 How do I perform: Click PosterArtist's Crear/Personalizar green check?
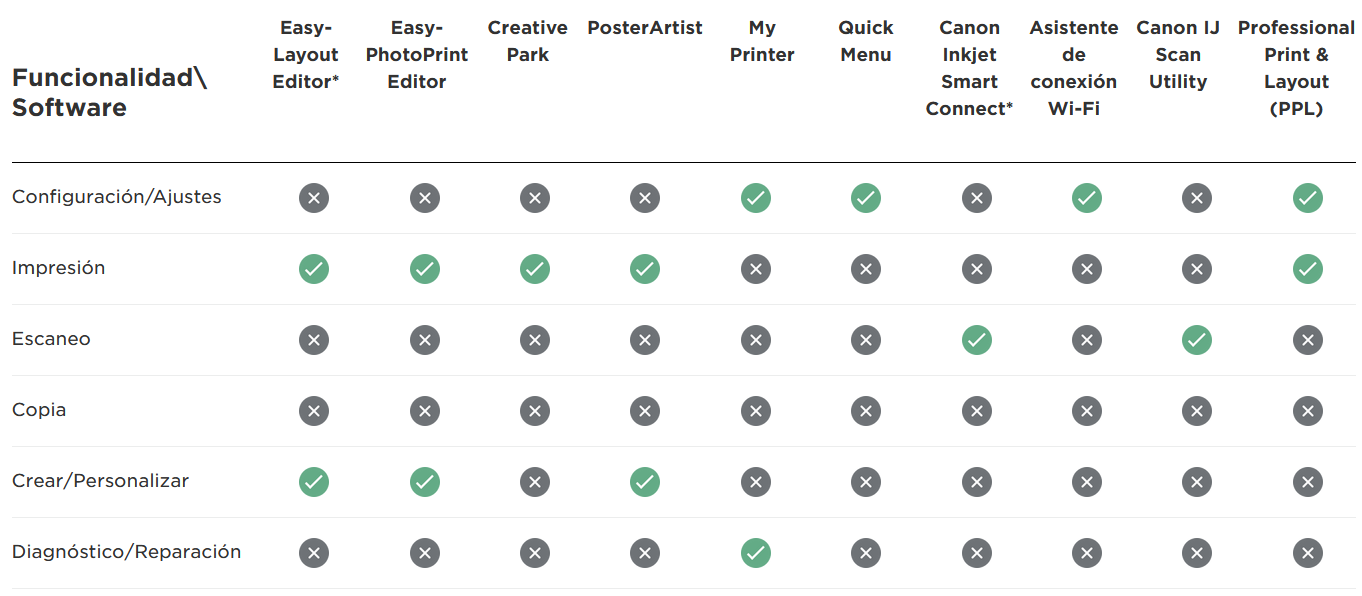pos(645,482)
